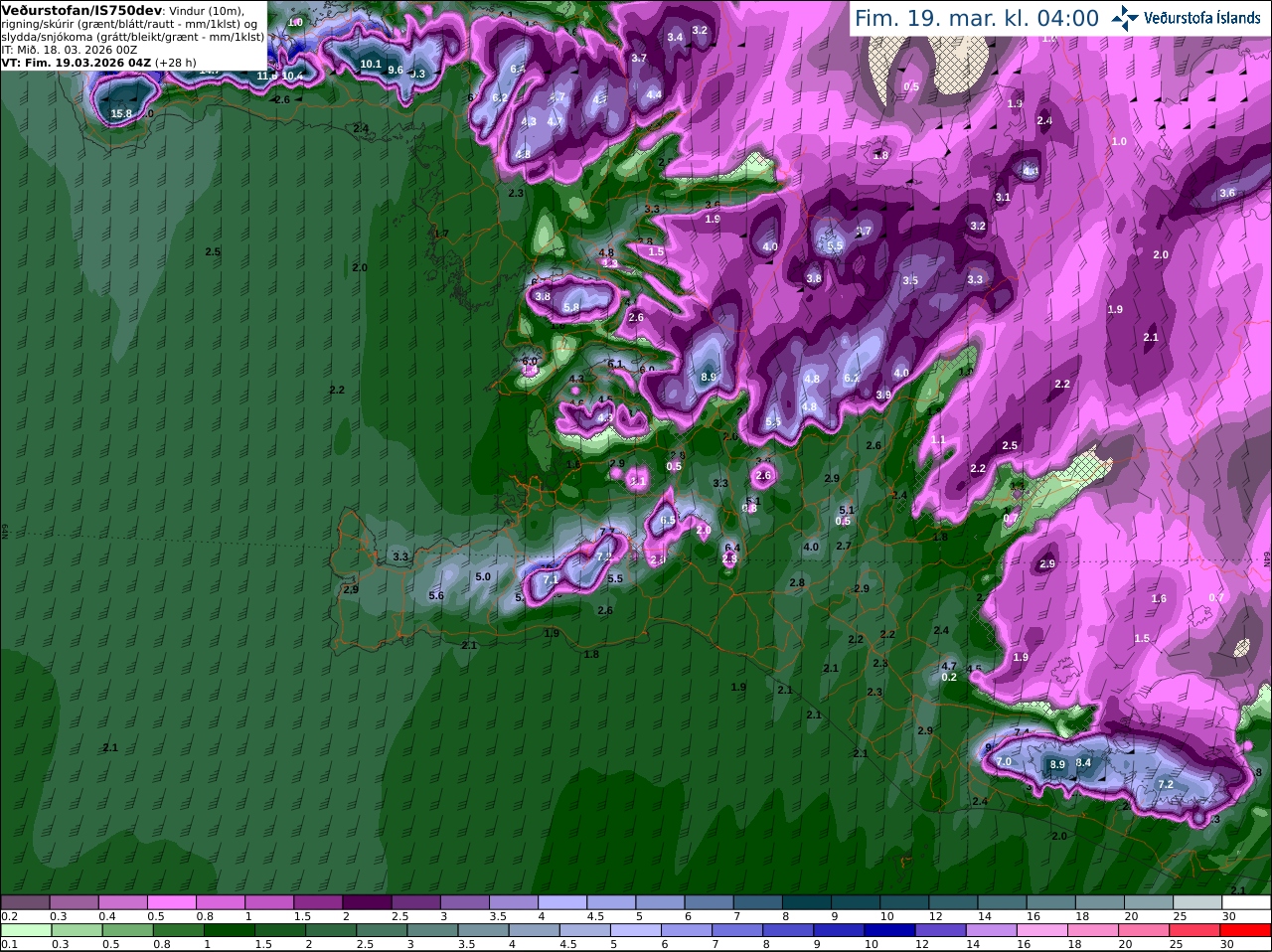The height and width of the screenshot is (952, 1272).
Task: Click the Veðurstofa Íslands logo icon
Action: click(1124, 18)
